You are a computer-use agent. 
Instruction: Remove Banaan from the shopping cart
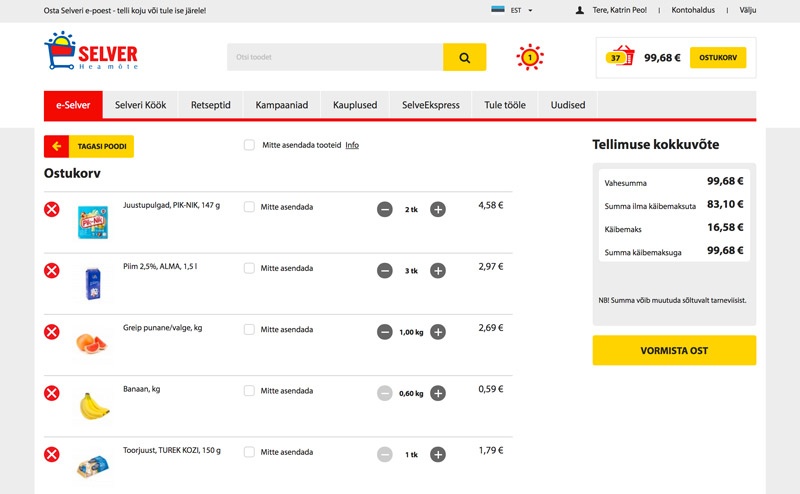pos(52,393)
